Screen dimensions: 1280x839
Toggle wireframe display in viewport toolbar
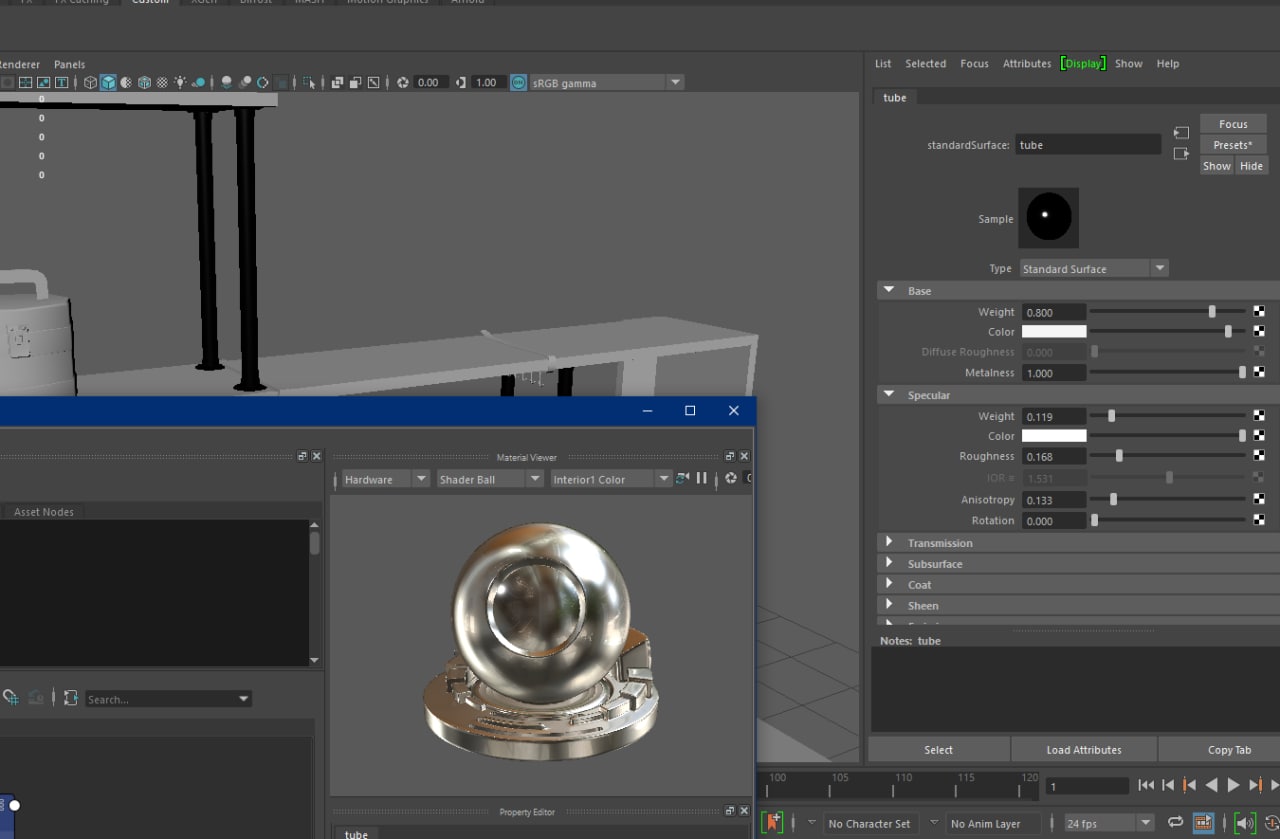(90, 83)
